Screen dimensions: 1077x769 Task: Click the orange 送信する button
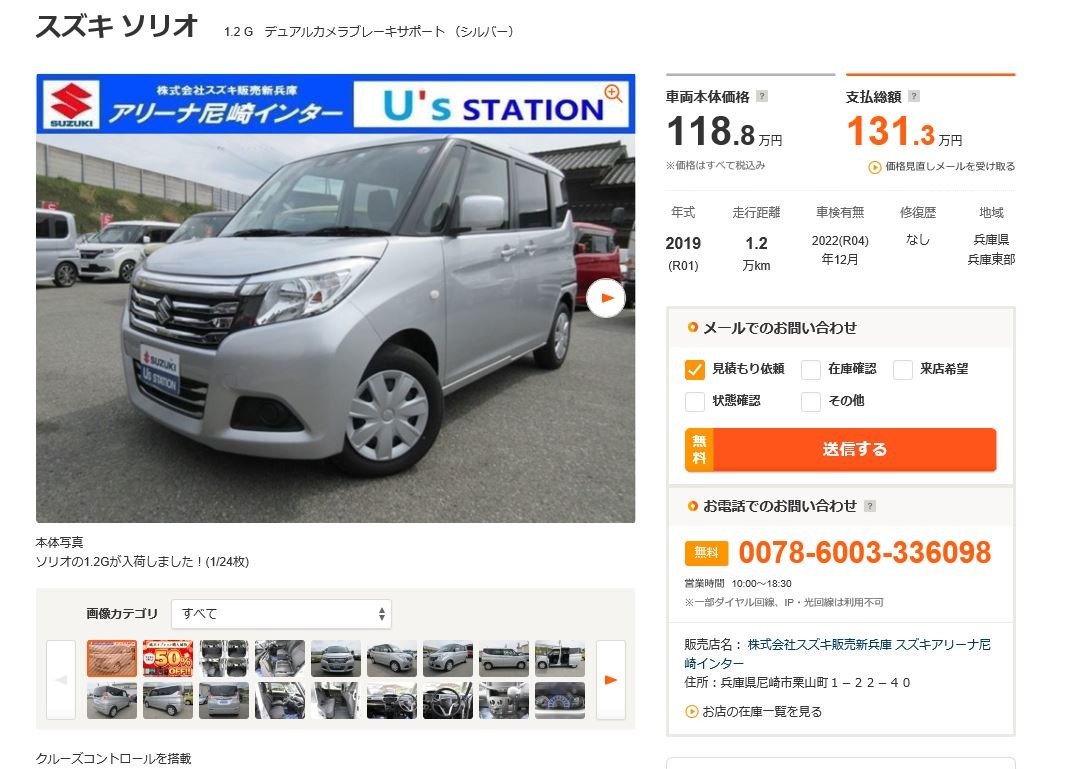pyautogui.click(x=840, y=450)
